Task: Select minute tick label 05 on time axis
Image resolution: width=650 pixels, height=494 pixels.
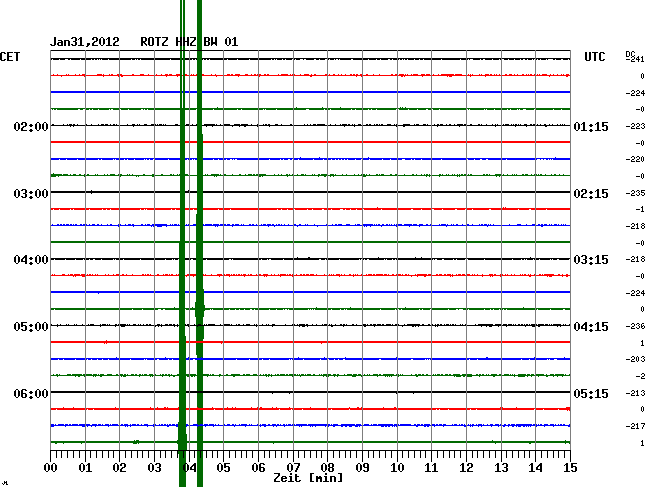Action: pyautogui.click(x=223, y=467)
